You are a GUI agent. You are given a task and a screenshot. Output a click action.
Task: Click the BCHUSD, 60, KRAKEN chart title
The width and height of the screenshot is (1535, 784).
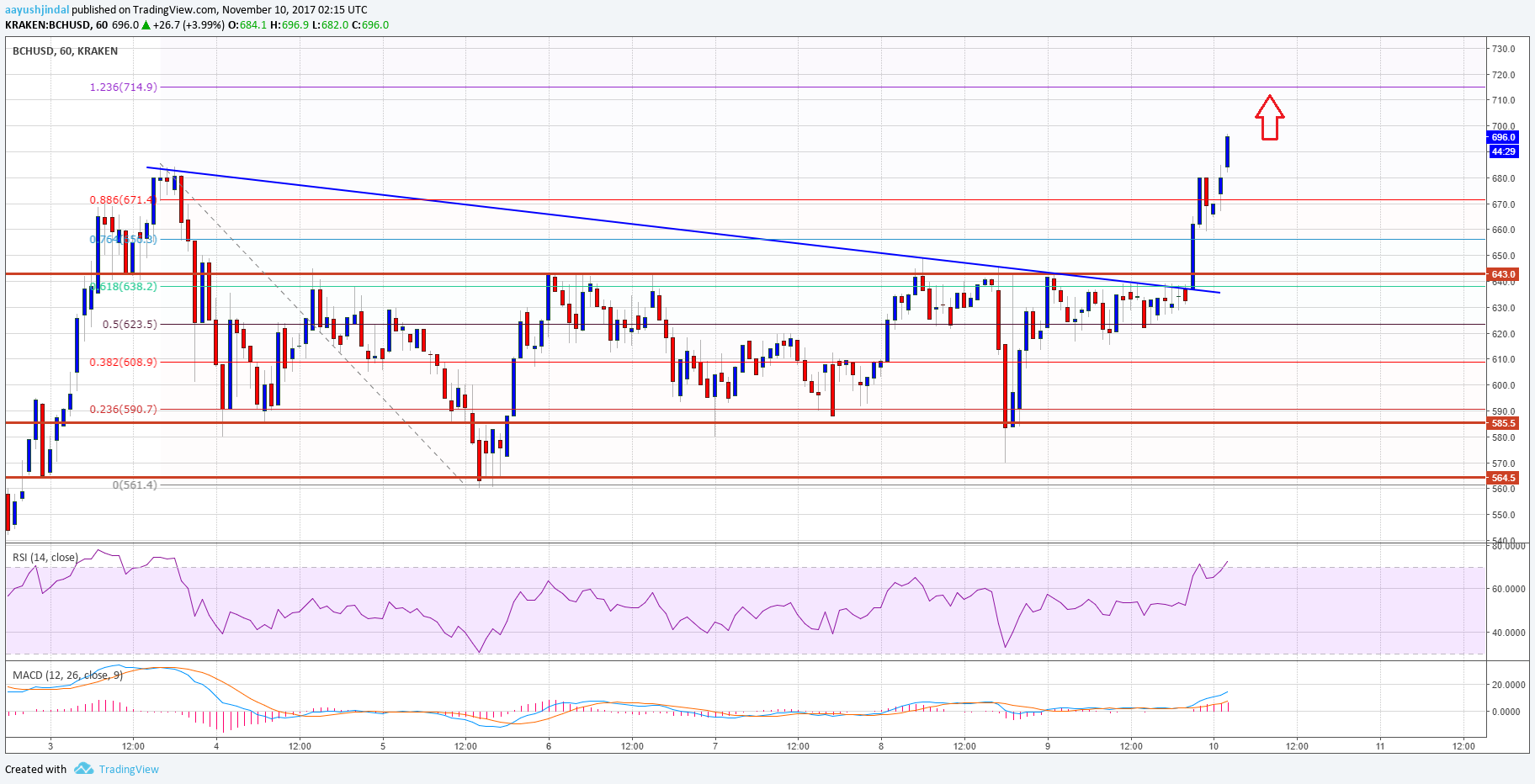pos(65,50)
